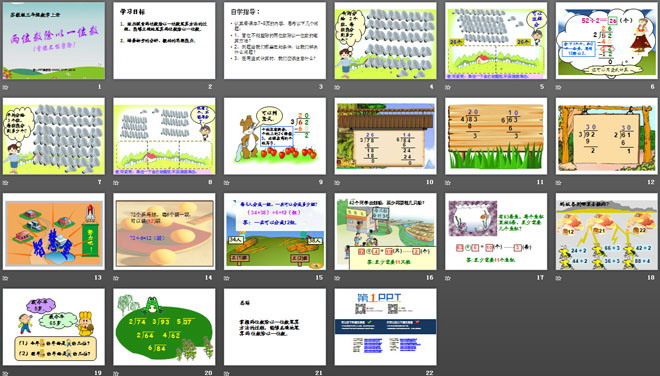Select slide 15 thumbnail with log piles
The height and width of the screenshot is (376, 660).
coord(275,232)
